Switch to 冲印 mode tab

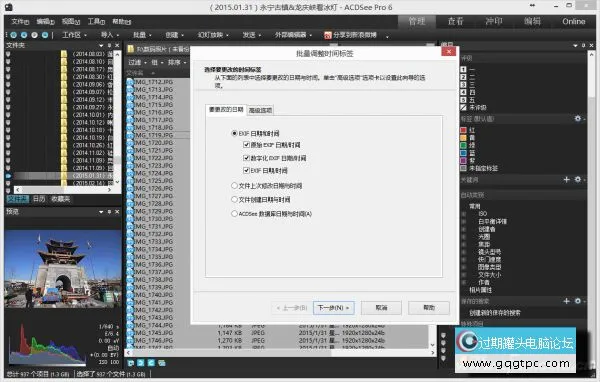tap(494, 21)
